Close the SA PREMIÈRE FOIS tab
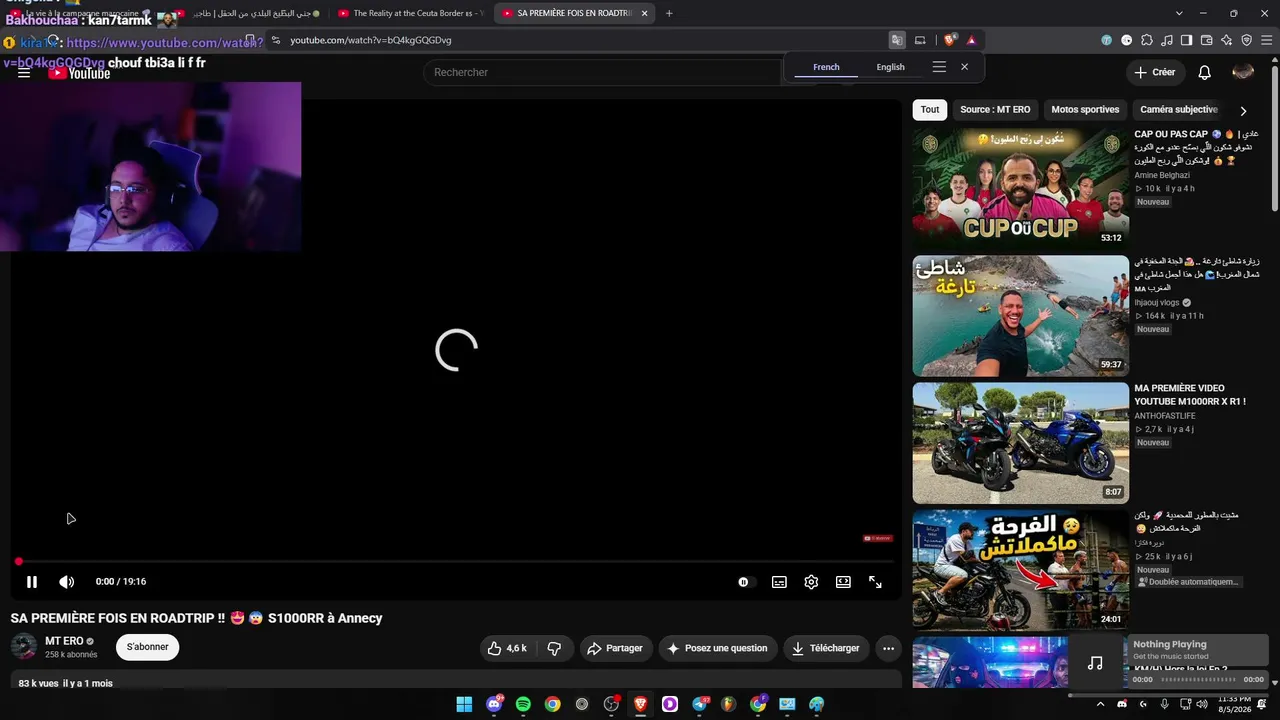 [644, 13]
